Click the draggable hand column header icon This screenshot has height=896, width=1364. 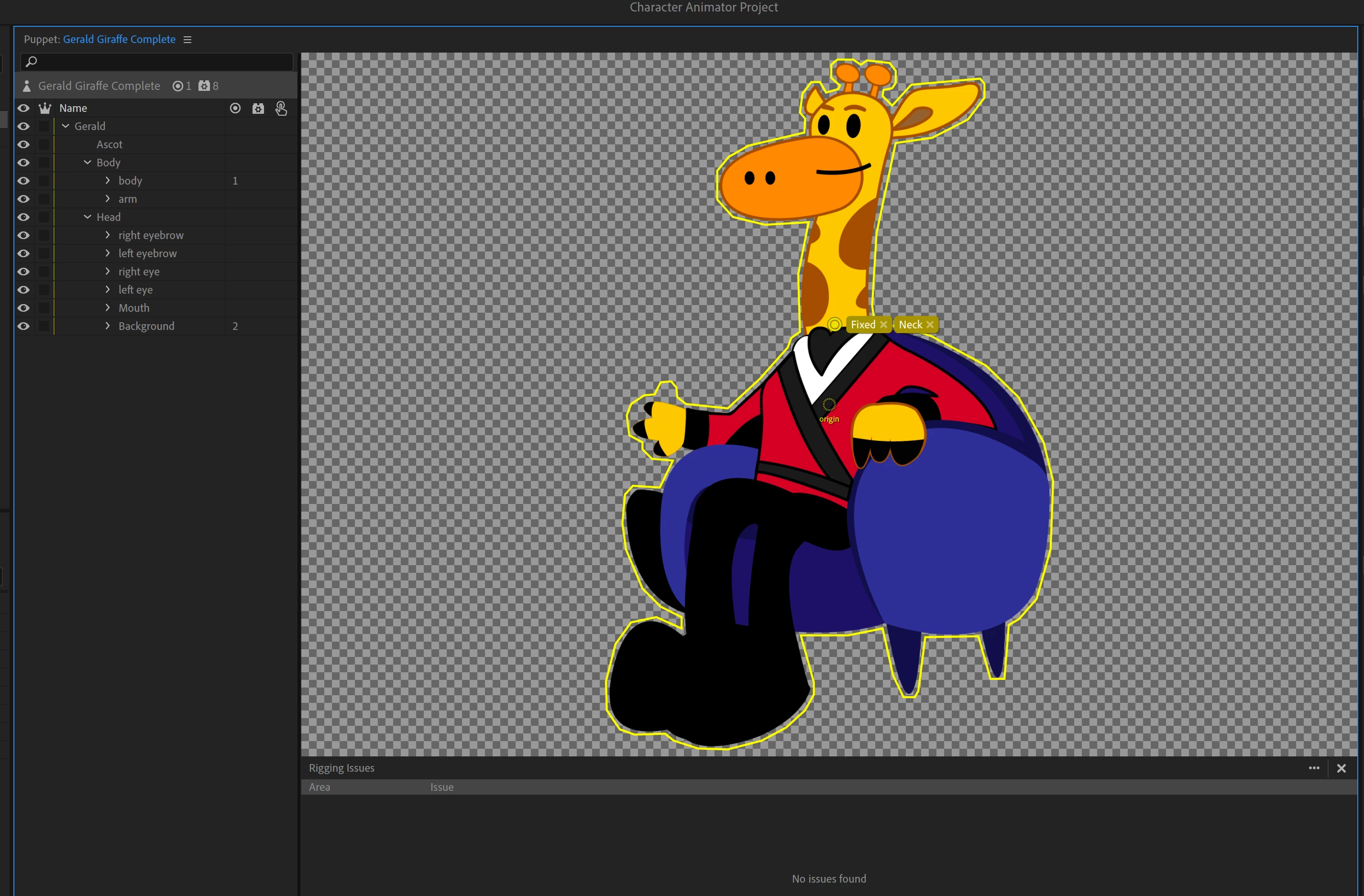point(281,108)
